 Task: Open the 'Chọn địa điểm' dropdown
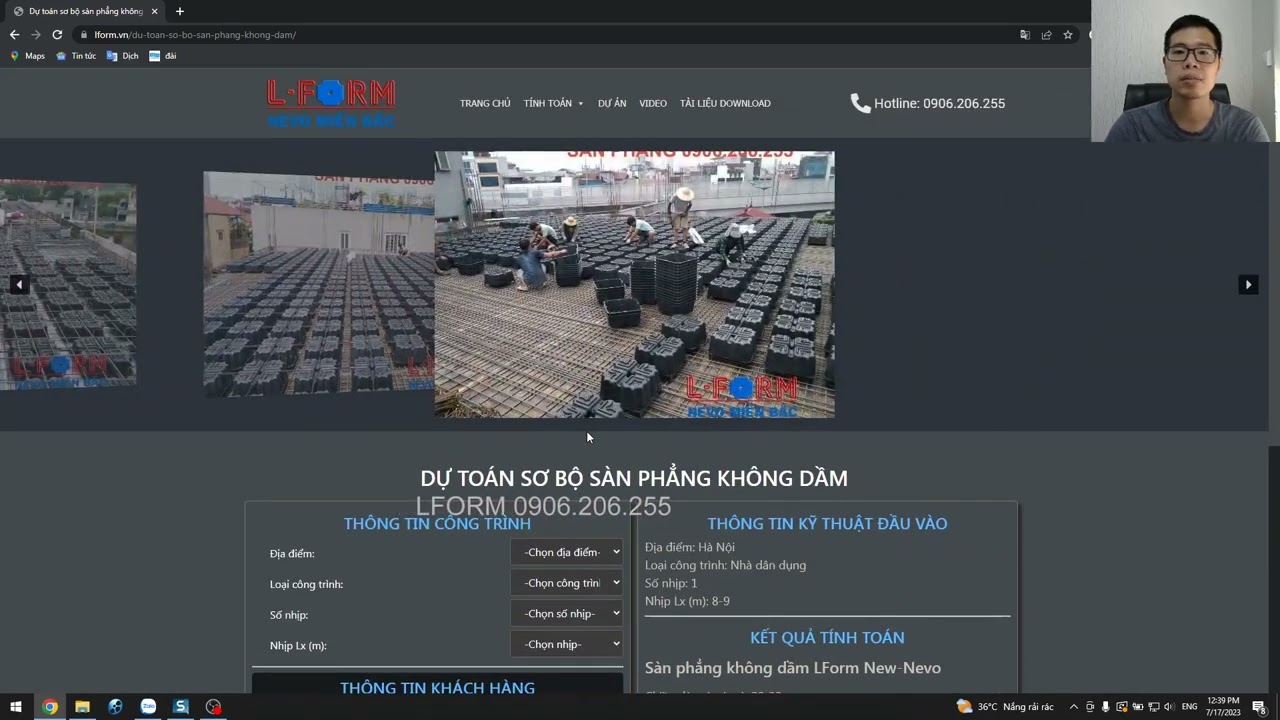pyautogui.click(x=567, y=552)
